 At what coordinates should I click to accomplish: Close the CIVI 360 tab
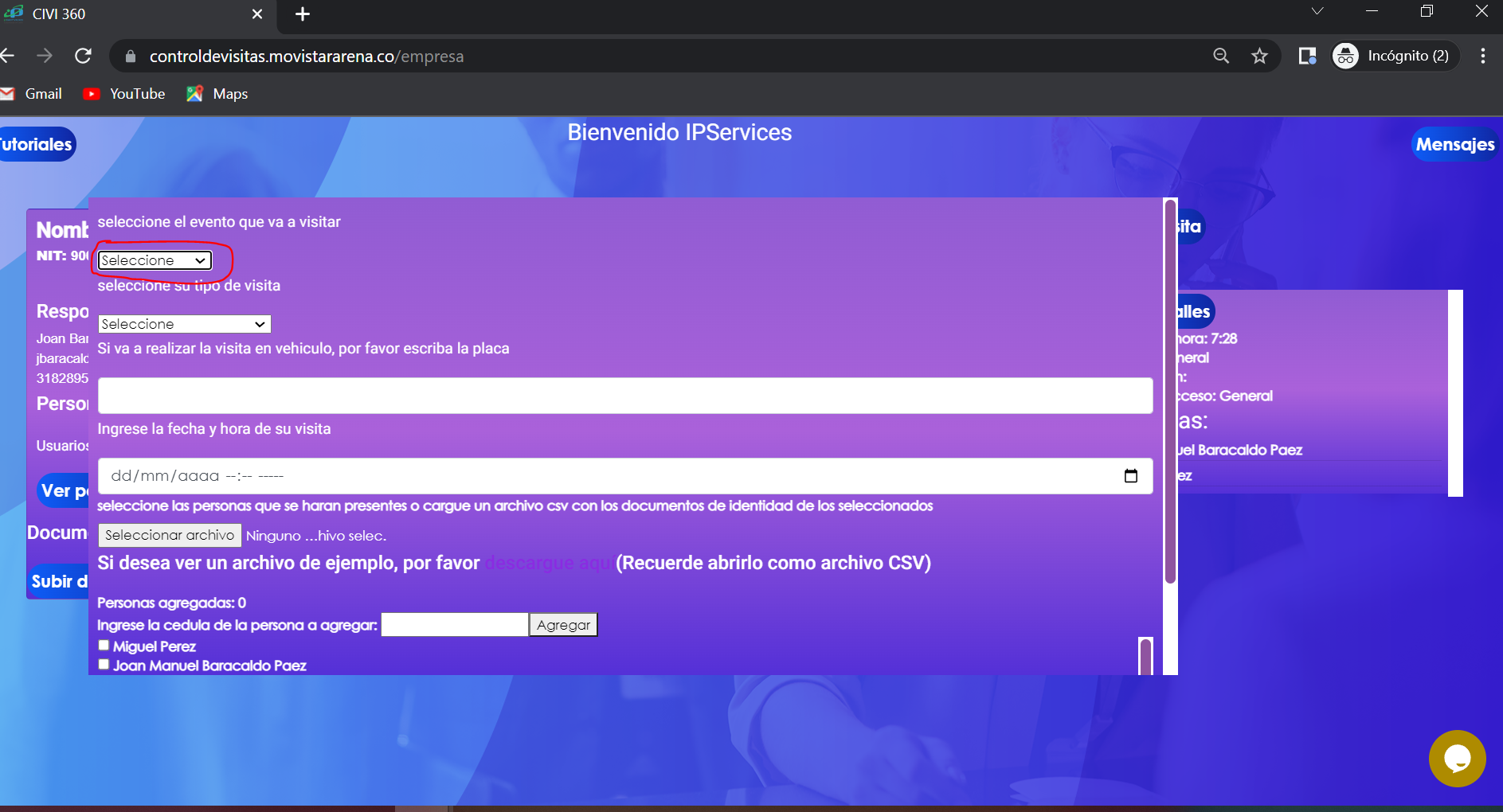coord(257,14)
